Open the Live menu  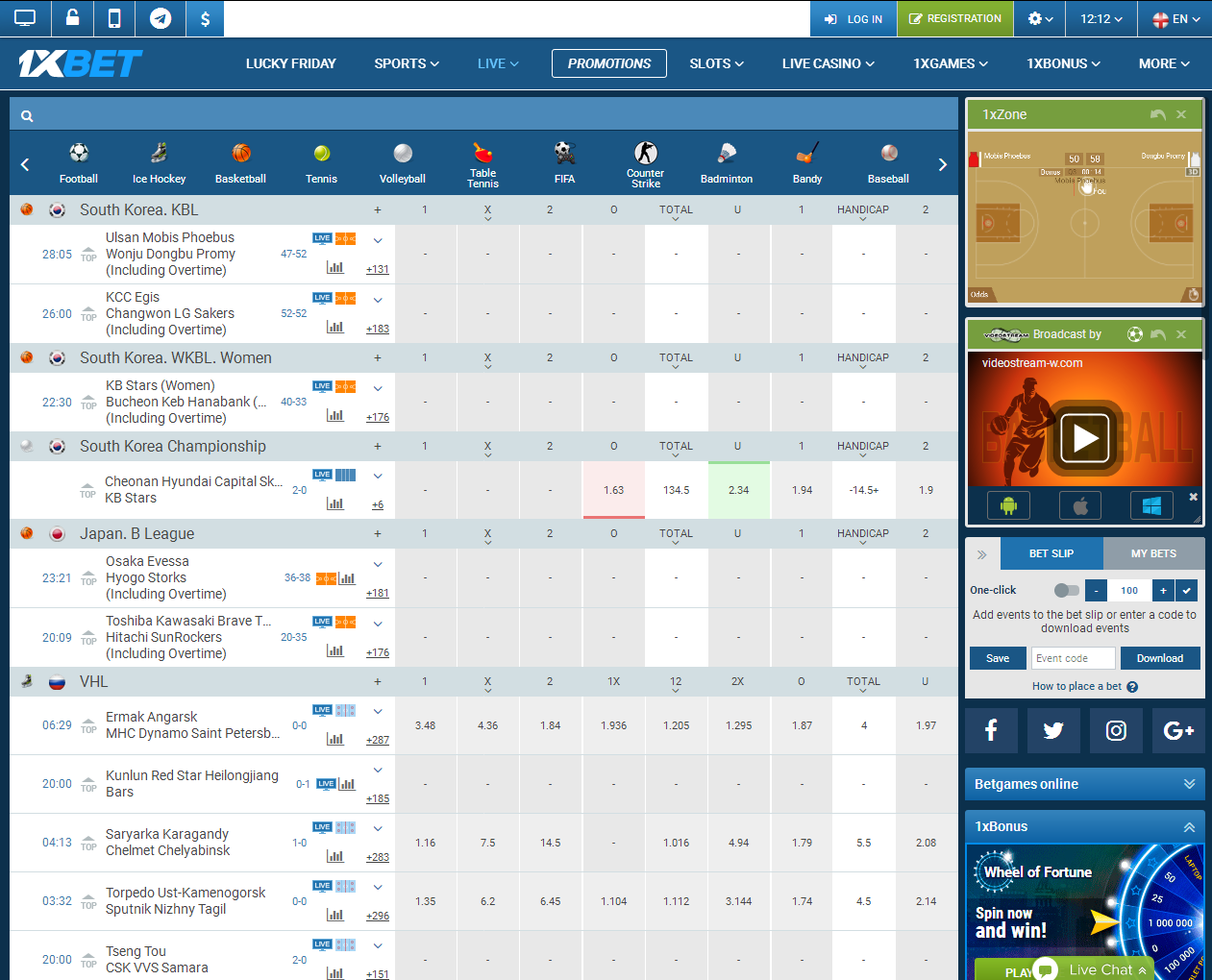498,63
